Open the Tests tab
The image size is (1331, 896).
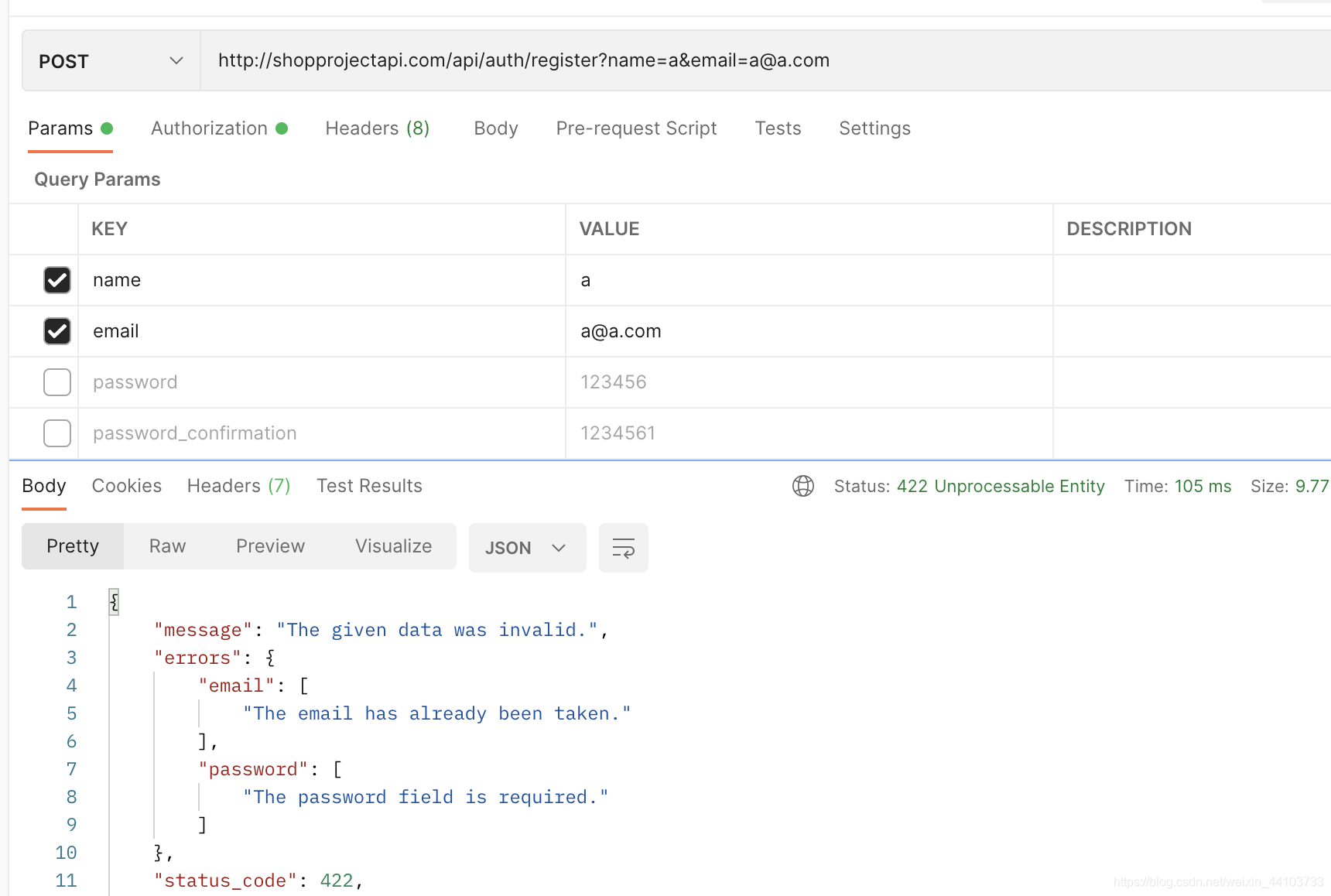click(778, 128)
